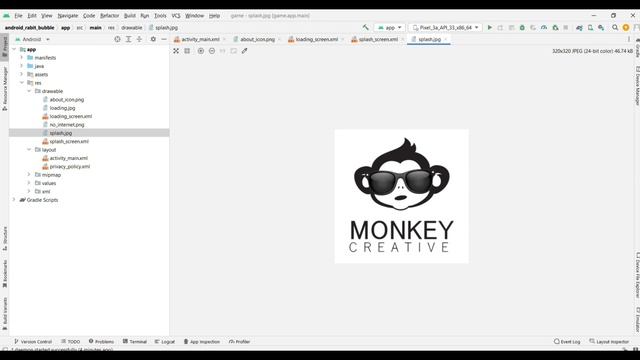Click the Monkey Creative image preview
Screen dimensions: 640x360
tap(402, 196)
